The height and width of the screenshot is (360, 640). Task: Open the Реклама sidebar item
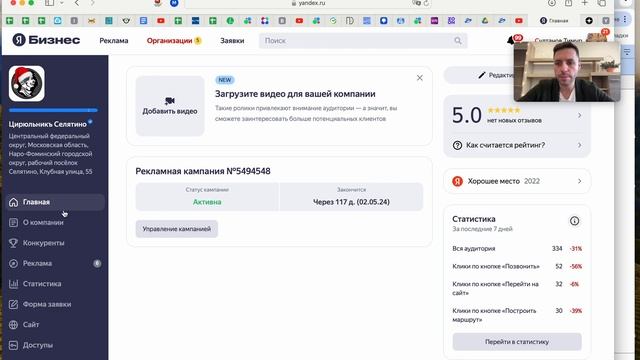point(56,263)
